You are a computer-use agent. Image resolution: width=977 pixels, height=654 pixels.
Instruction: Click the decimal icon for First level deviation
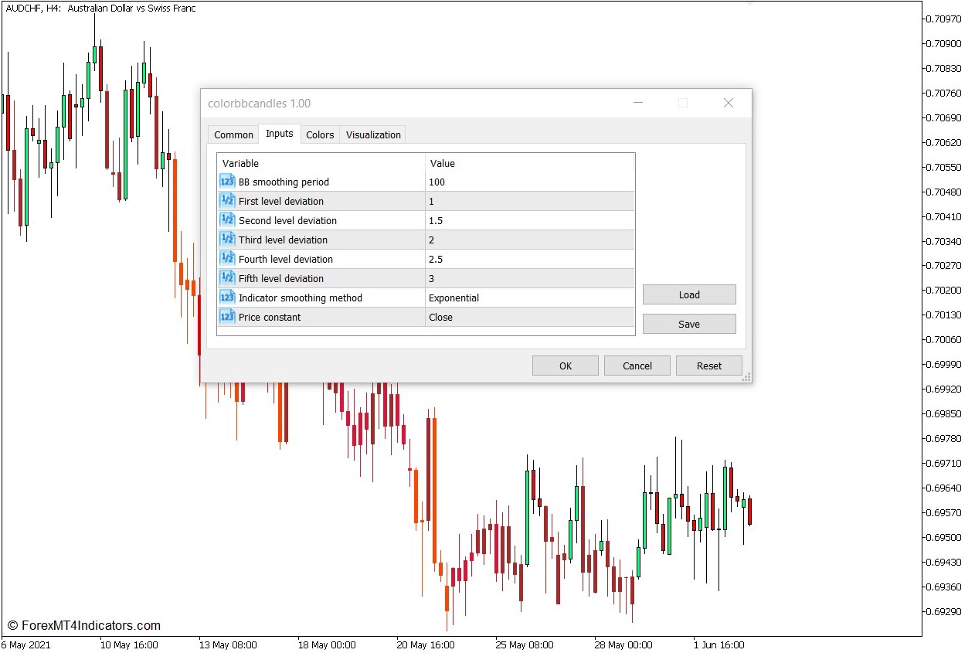point(225,201)
